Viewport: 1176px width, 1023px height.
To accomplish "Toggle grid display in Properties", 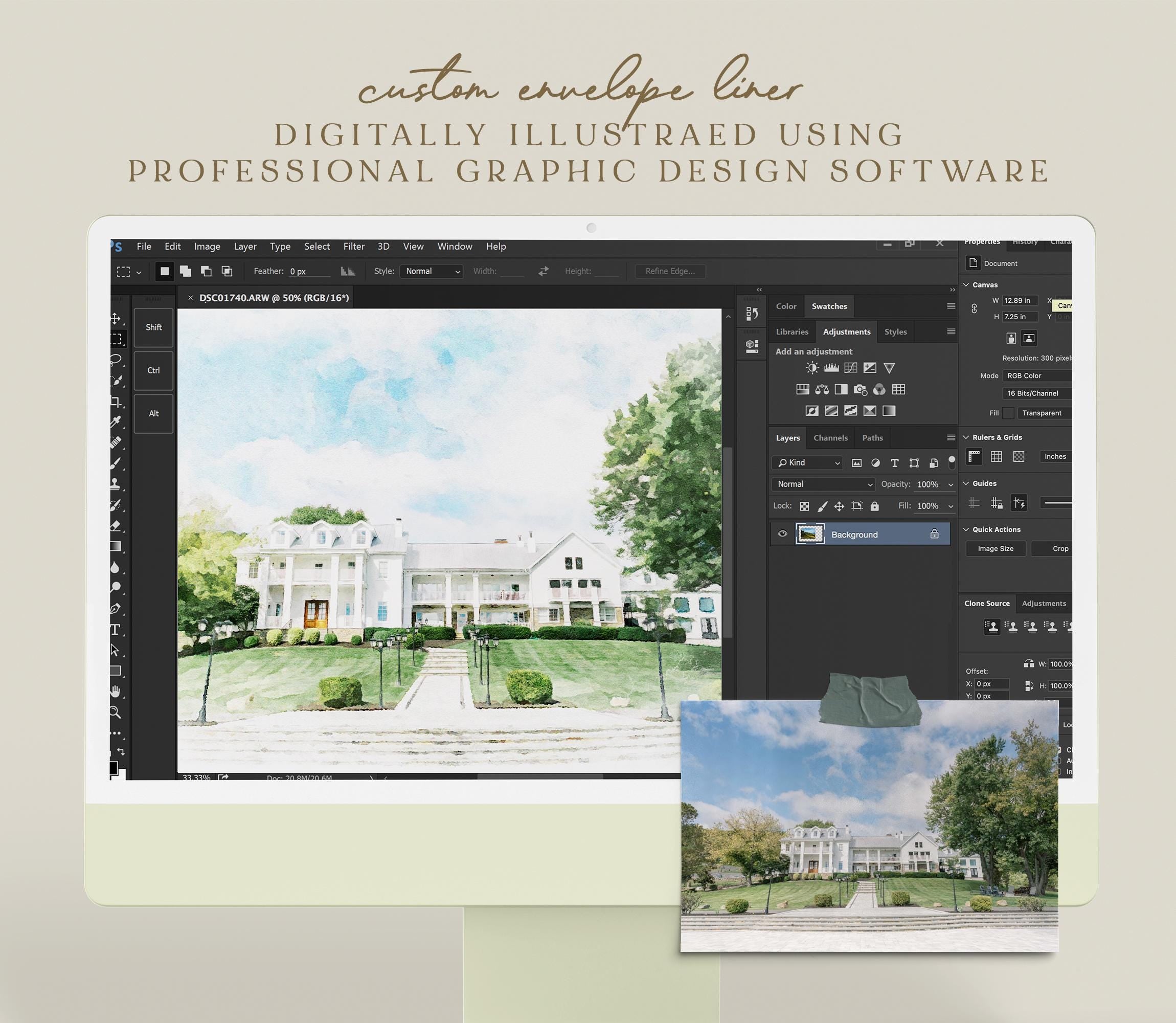I will 996,457.
